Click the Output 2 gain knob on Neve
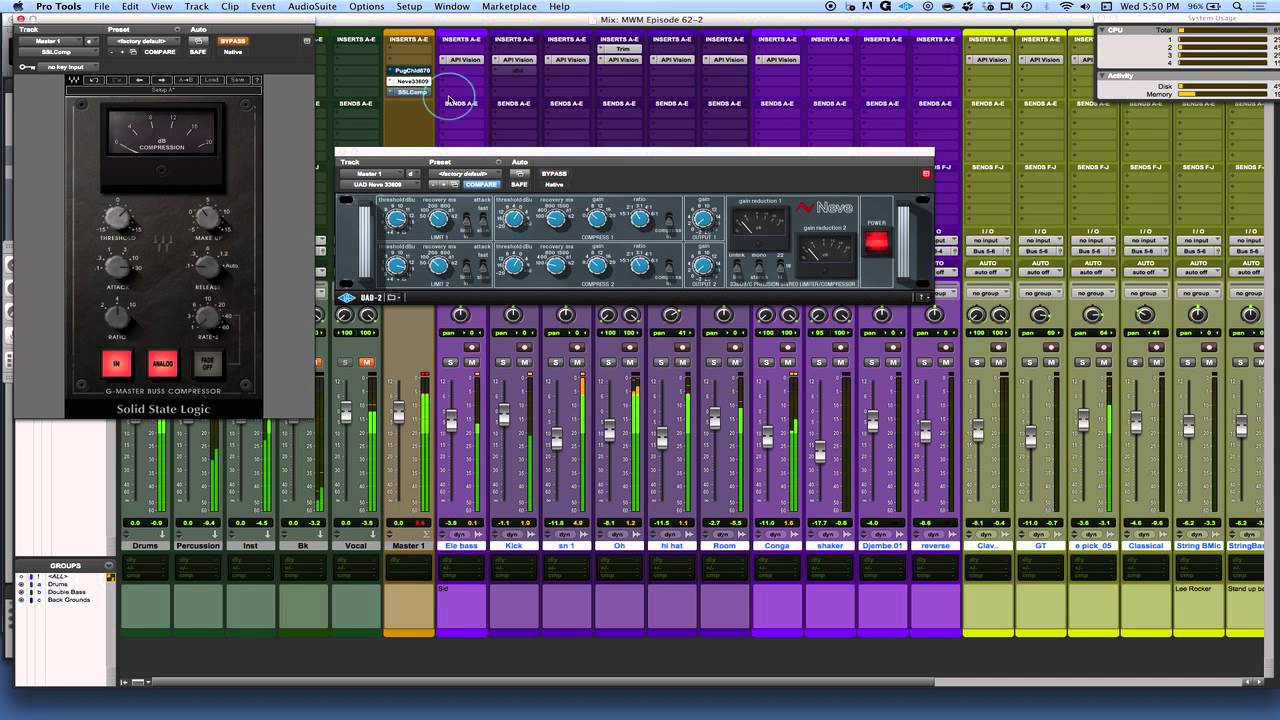This screenshot has height=720, width=1280. 703,265
